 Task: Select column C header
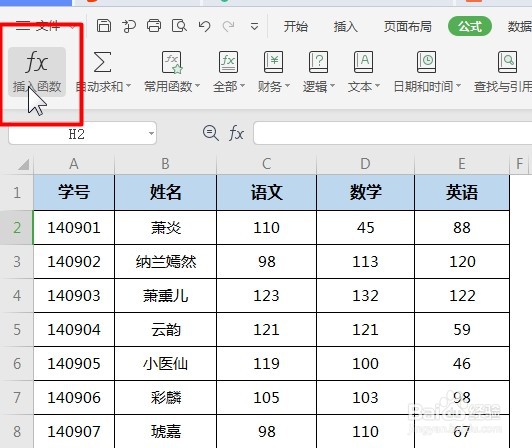tap(266, 164)
